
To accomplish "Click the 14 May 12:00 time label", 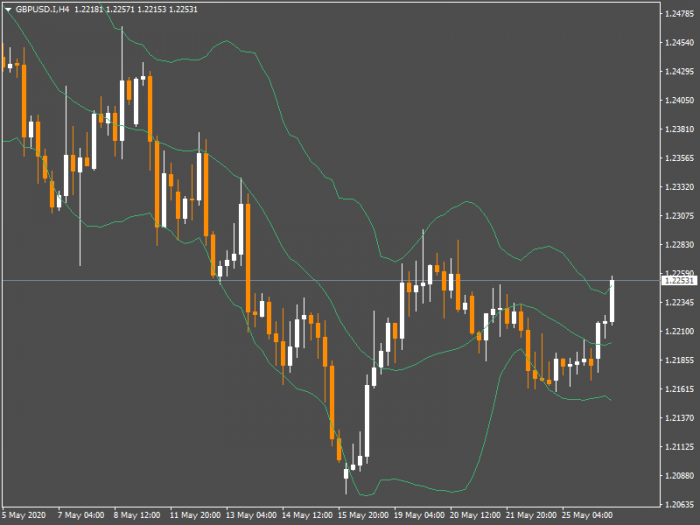I will click(x=307, y=515).
